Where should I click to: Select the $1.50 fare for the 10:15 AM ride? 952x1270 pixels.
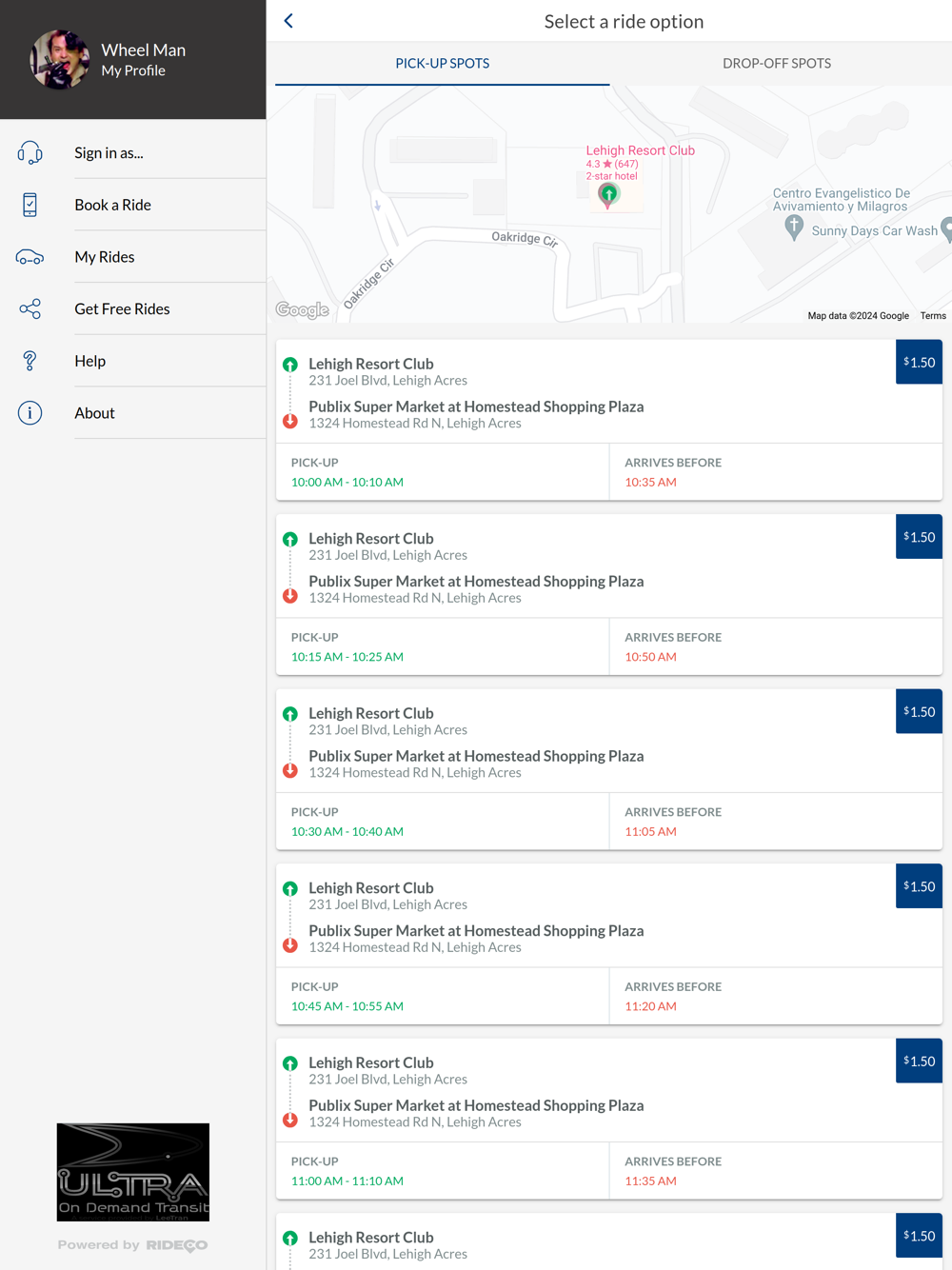[x=919, y=537]
